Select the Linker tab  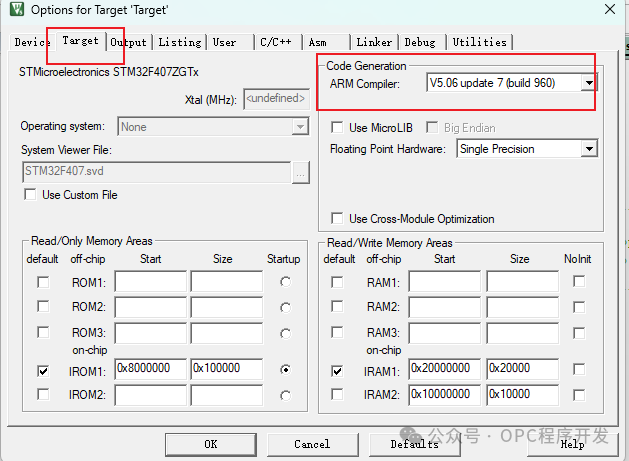pos(374,42)
